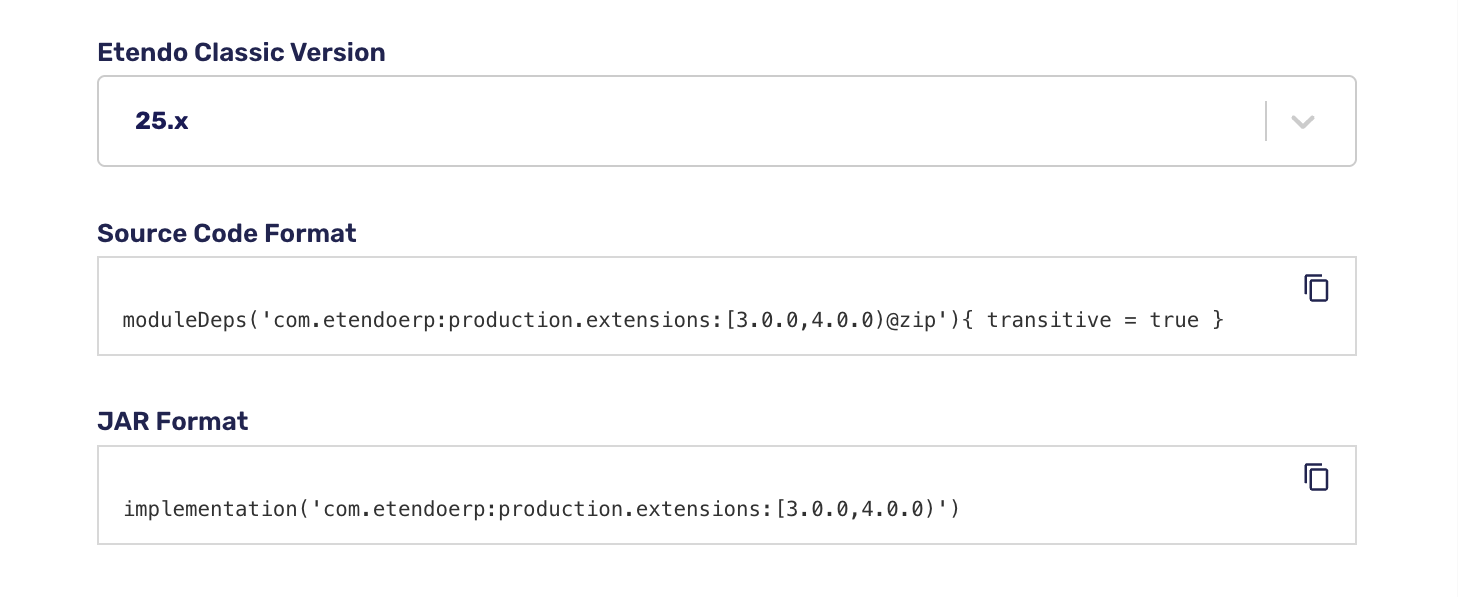
Task: Click the moduleDeps keyword in code
Action: coord(185,321)
